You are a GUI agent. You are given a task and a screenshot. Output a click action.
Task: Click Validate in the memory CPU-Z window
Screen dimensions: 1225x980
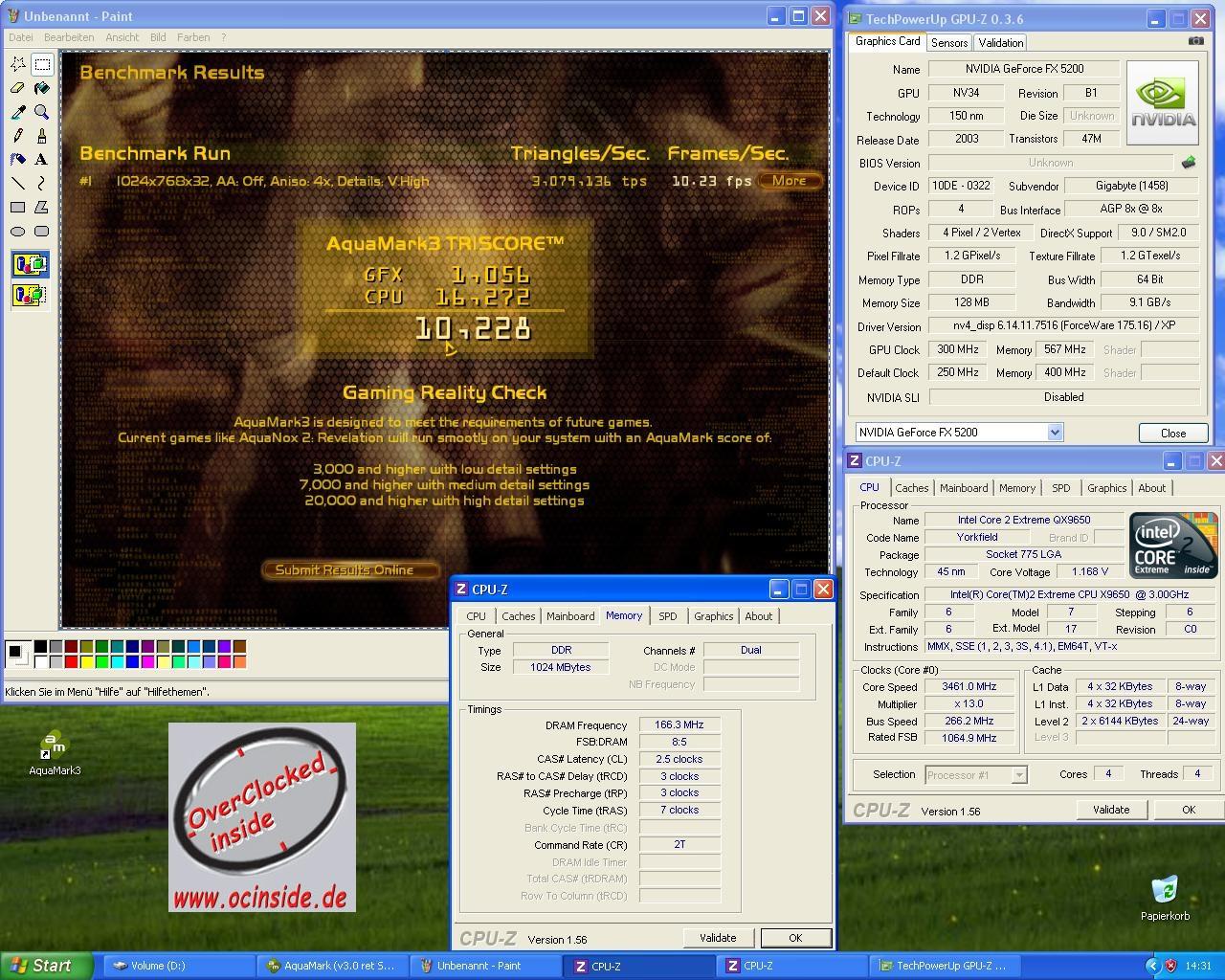pos(718,938)
